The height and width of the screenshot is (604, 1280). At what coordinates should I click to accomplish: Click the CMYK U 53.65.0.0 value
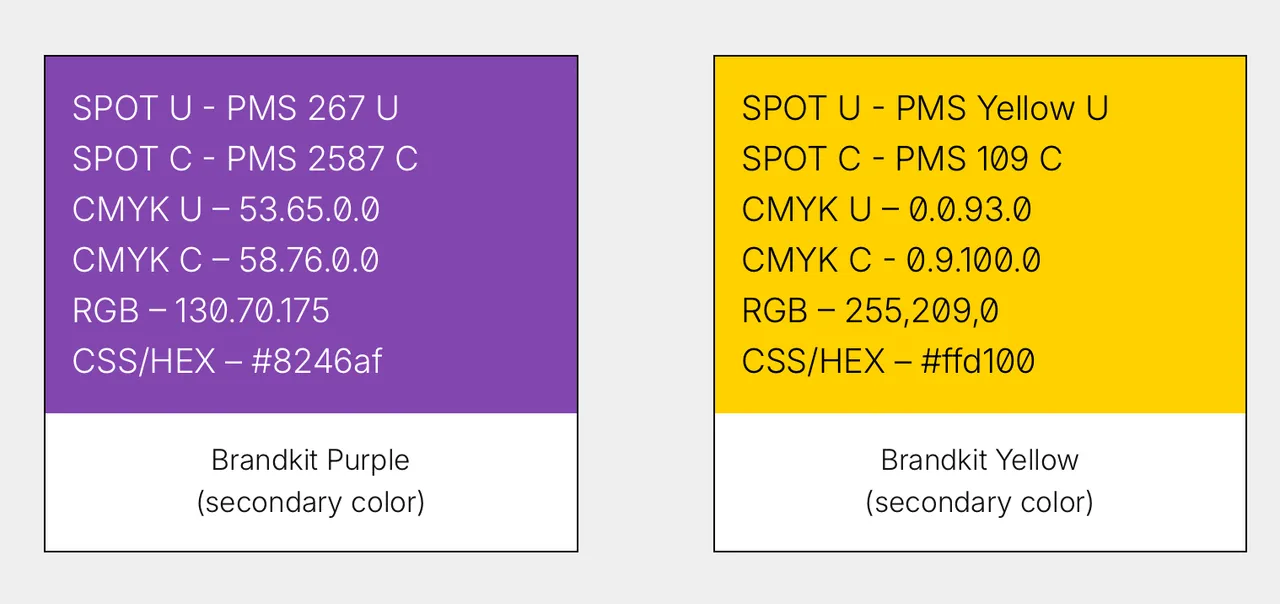[x=309, y=210]
